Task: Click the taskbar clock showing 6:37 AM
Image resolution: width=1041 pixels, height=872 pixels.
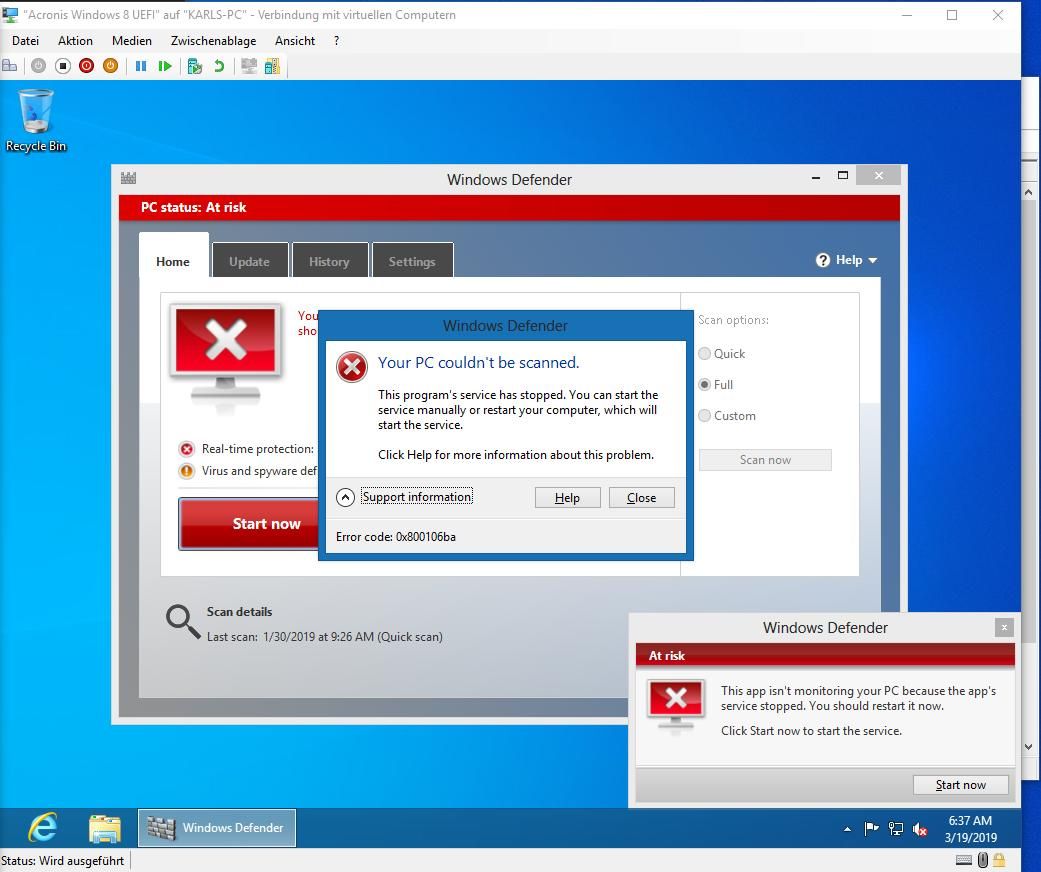Action: point(970,829)
